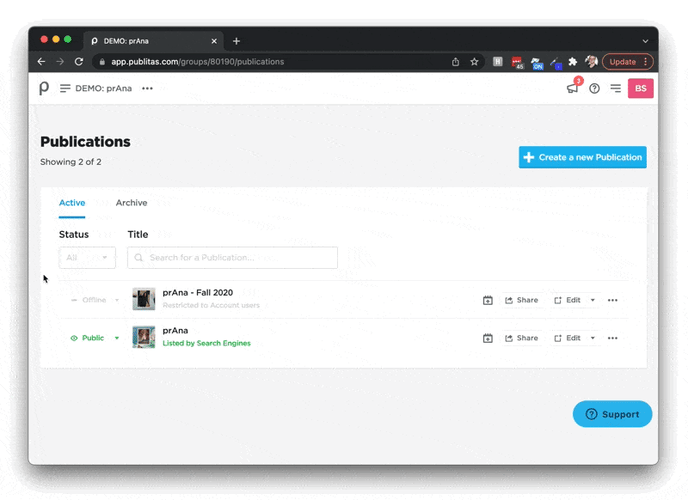The height and width of the screenshot is (500, 688).
Task: Open the Status All dropdown
Action: click(87, 257)
